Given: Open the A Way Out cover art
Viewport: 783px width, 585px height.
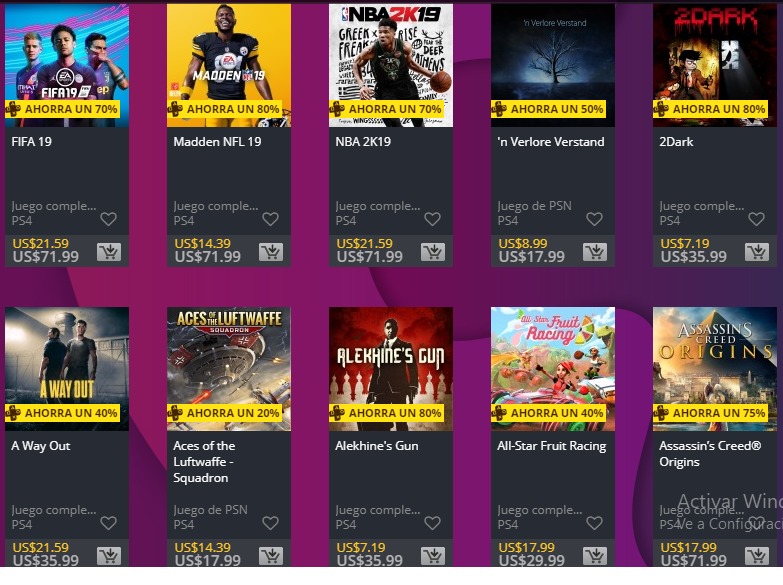Looking at the screenshot, I should (x=67, y=369).
